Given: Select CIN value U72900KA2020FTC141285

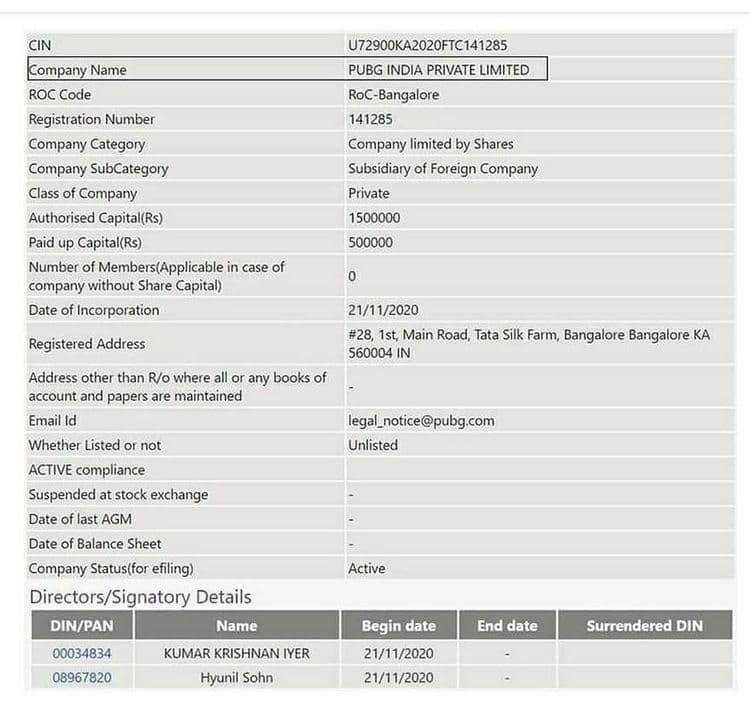Looking at the screenshot, I should click(428, 45).
